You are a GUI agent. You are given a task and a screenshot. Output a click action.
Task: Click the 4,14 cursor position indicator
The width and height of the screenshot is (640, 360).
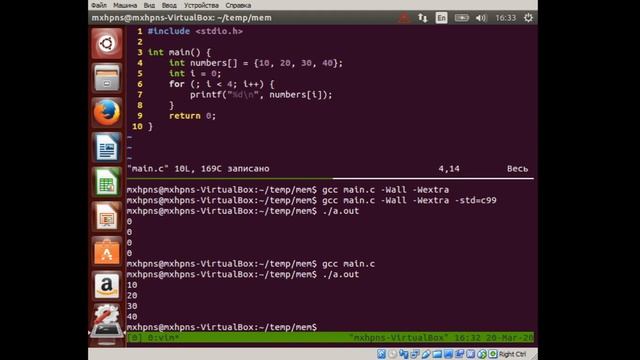(449, 169)
